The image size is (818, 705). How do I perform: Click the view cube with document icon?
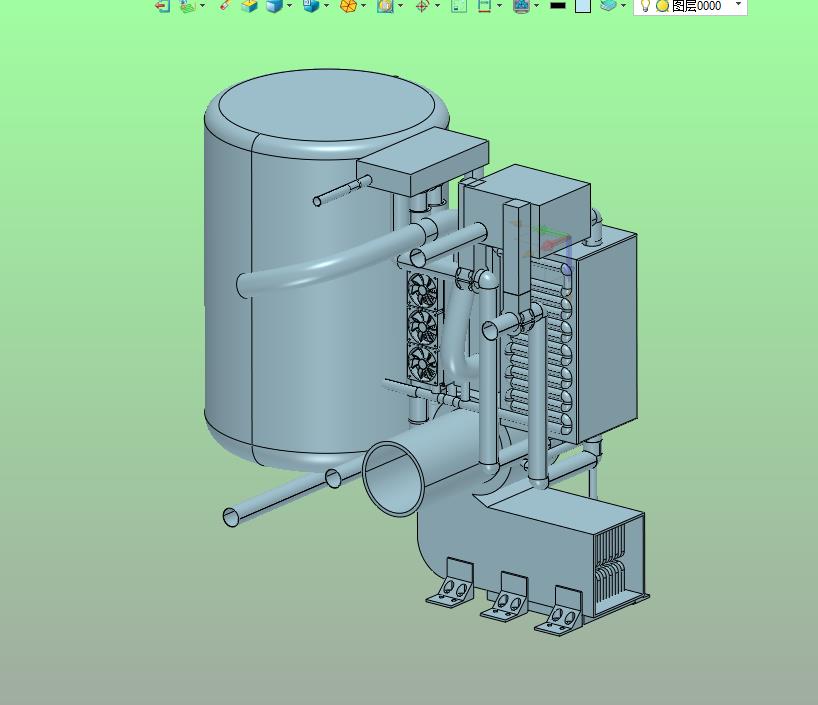[x=310, y=5]
